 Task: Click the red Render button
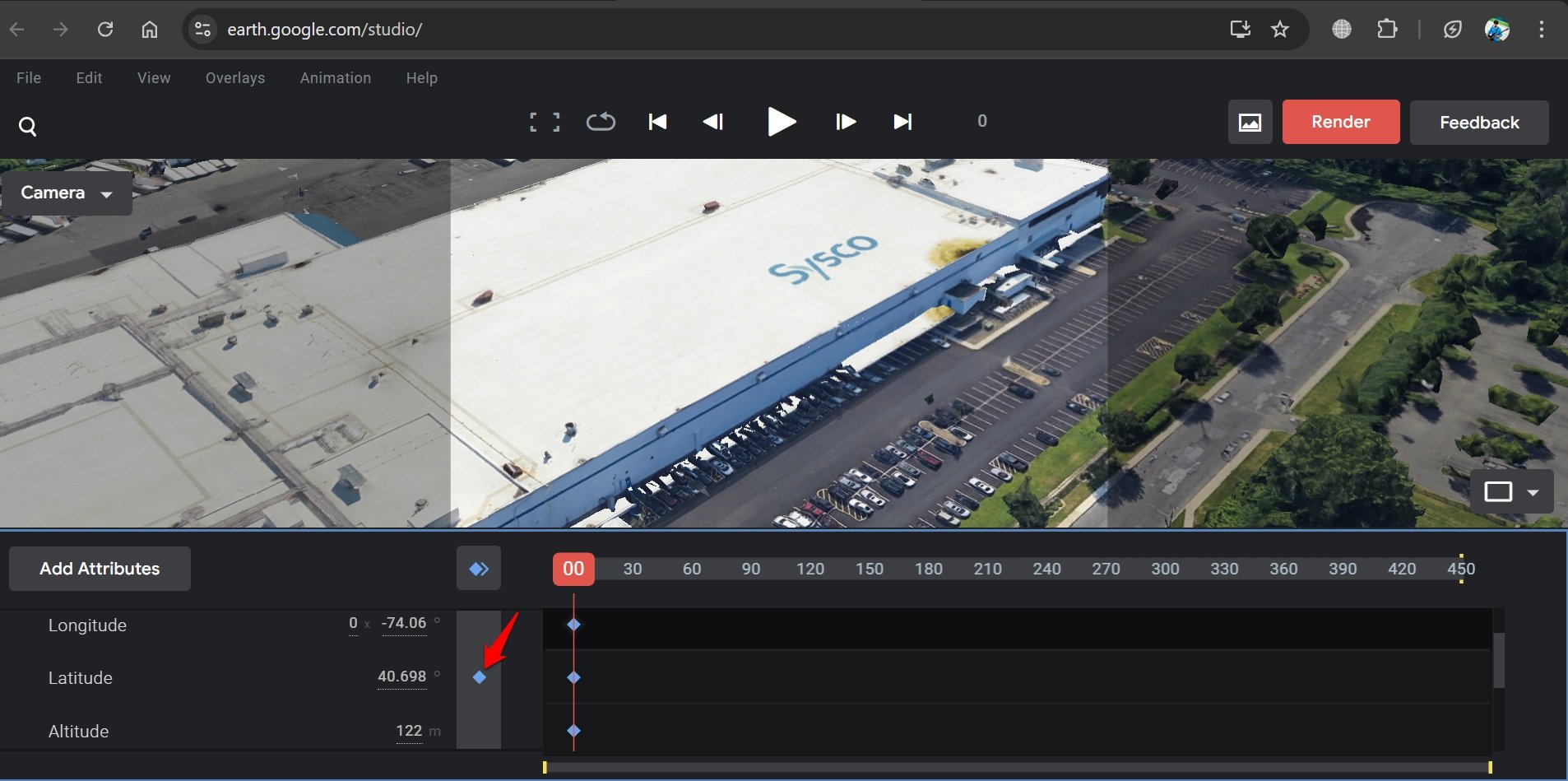1341,122
